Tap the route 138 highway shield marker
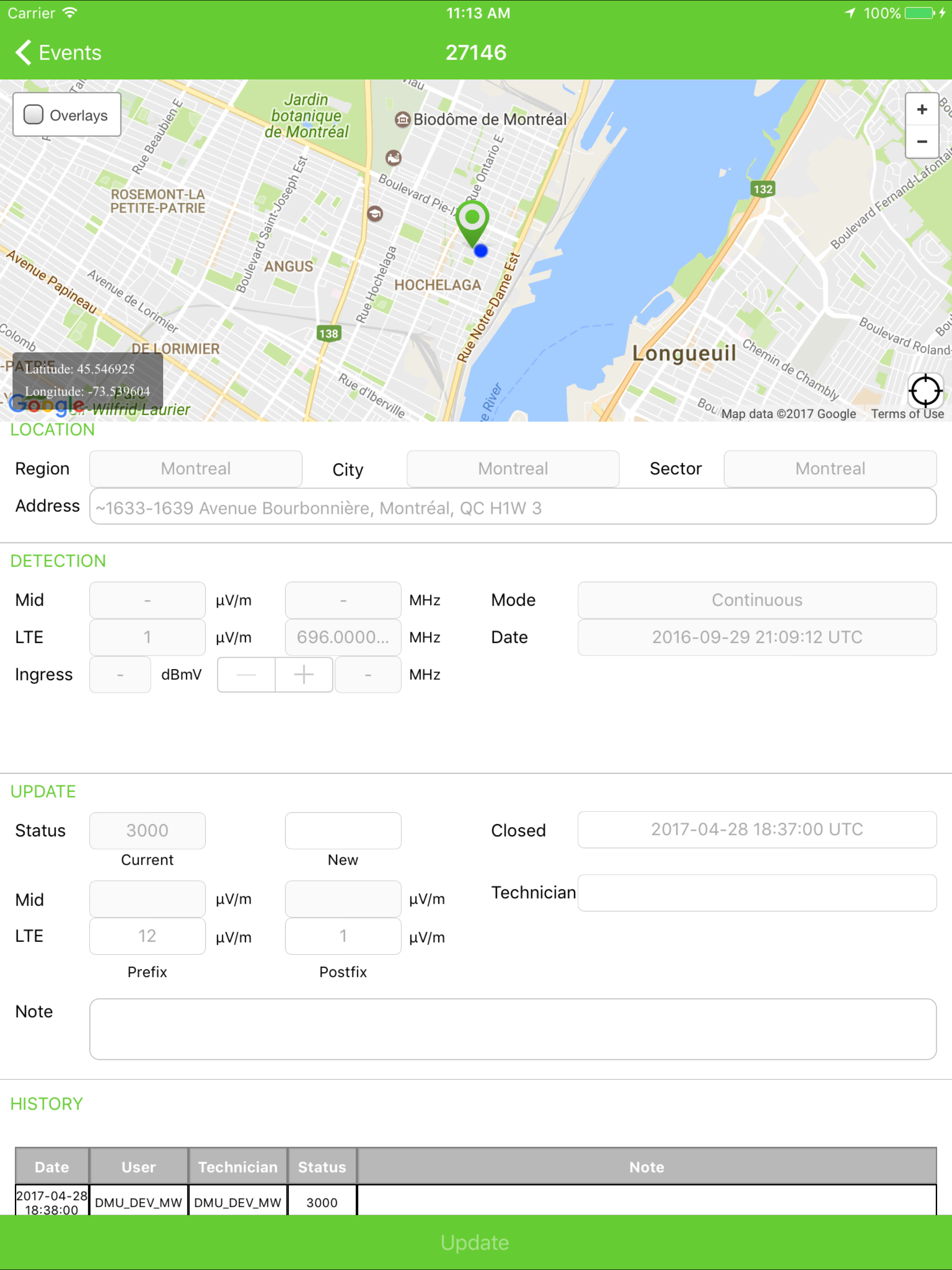 (x=329, y=334)
